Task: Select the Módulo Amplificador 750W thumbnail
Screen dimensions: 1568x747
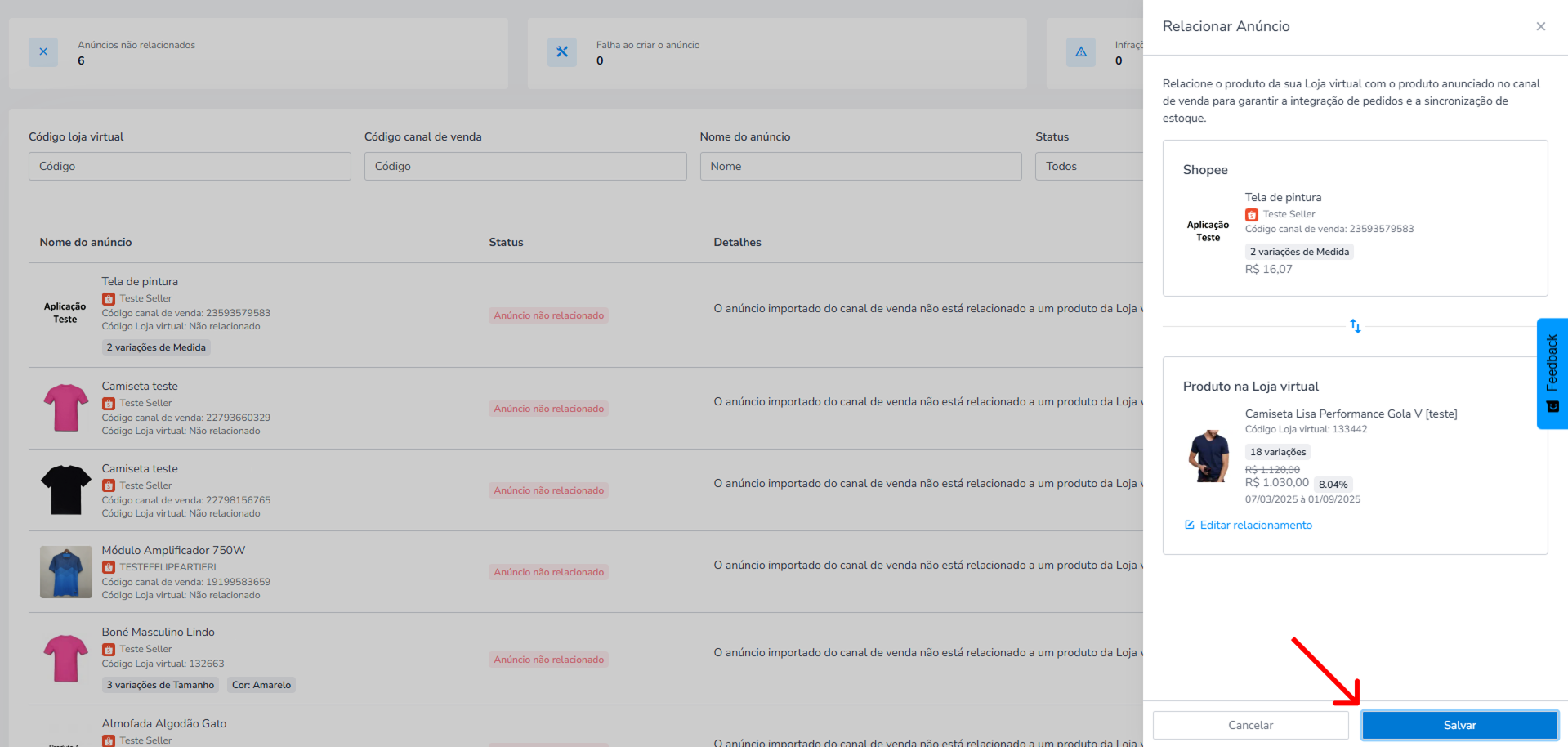Action: 66,572
